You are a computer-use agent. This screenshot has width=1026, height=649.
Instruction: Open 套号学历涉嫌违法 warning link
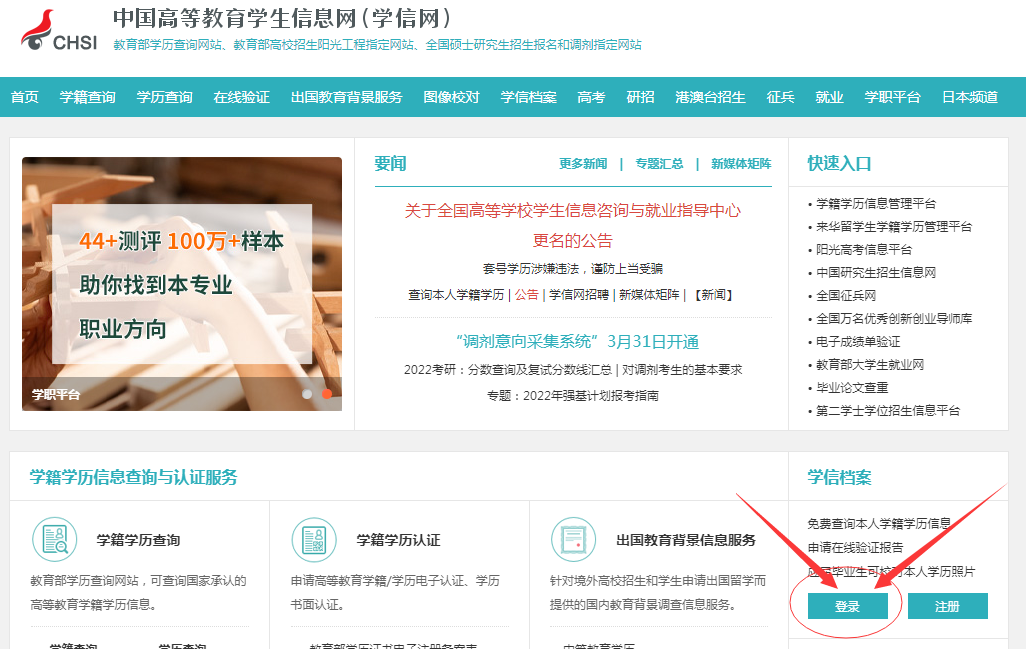[x=573, y=268]
